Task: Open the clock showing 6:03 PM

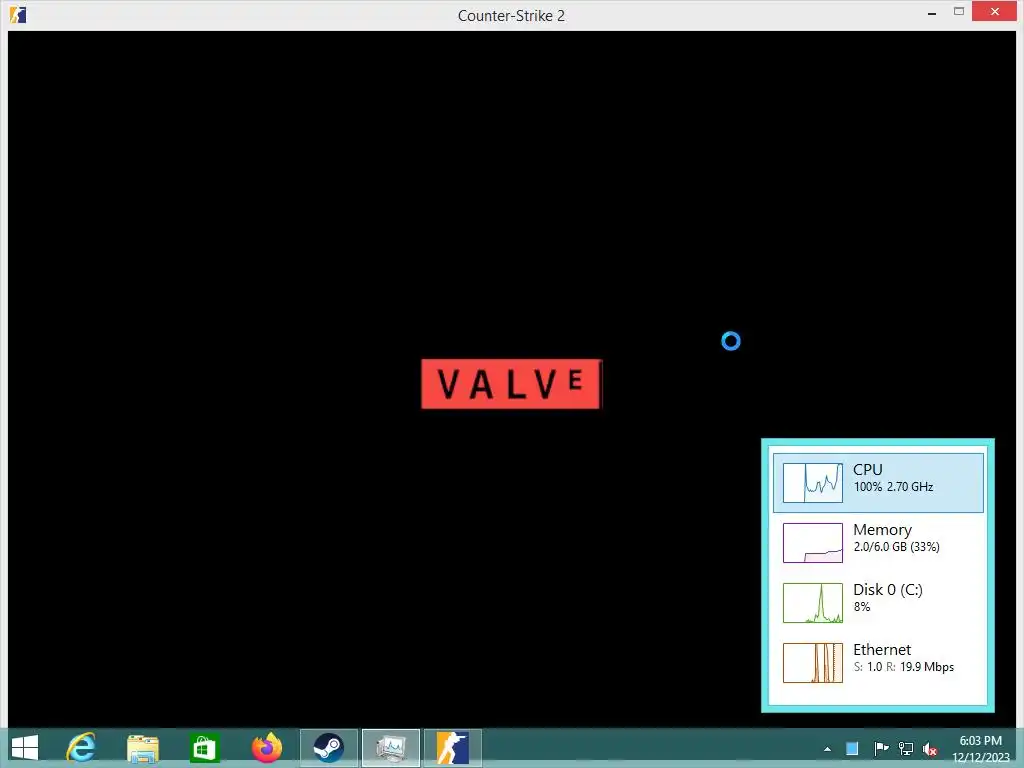Action: coord(980,749)
